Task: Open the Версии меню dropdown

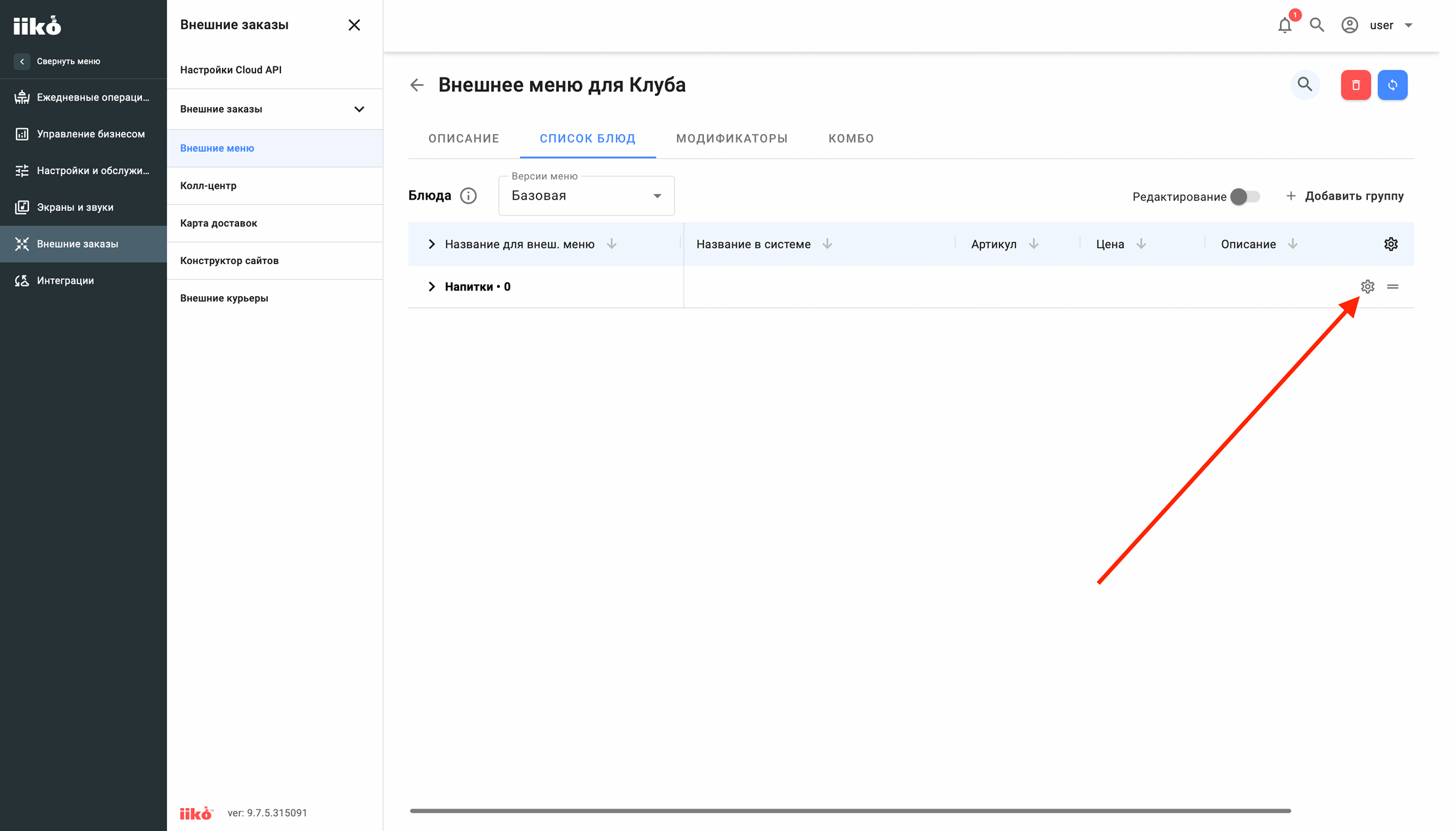Action: tap(586, 196)
